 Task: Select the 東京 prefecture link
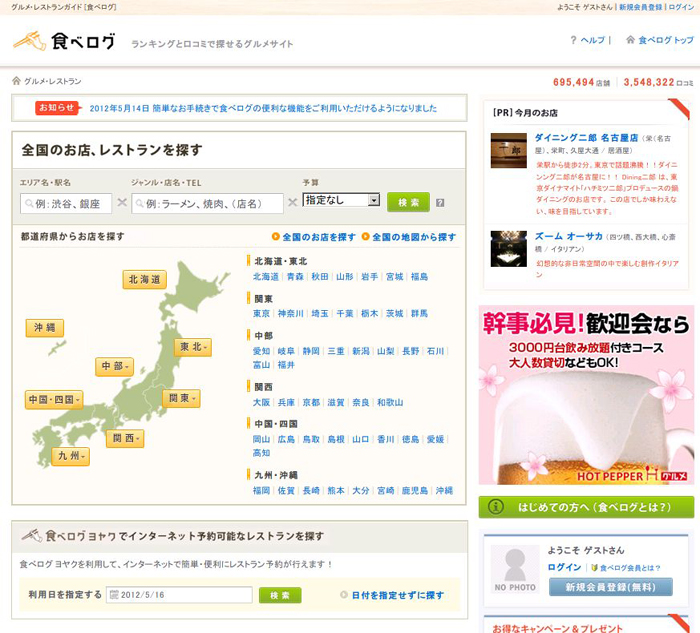pyautogui.click(x=261, y=313)
